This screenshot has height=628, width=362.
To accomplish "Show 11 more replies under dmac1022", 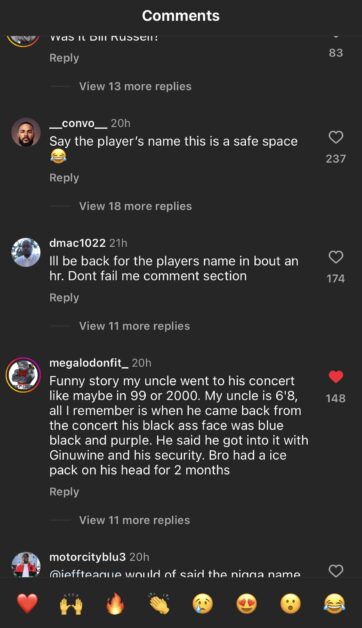I will pyautogui.click(x=134, y=326).
